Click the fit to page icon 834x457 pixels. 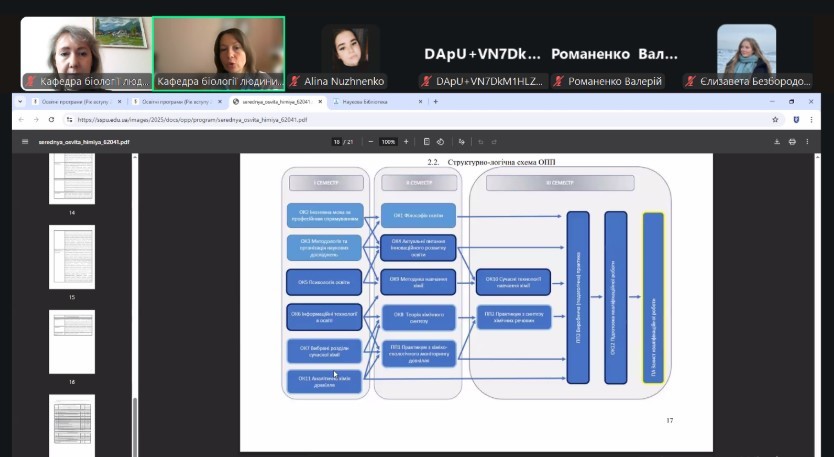427,142
